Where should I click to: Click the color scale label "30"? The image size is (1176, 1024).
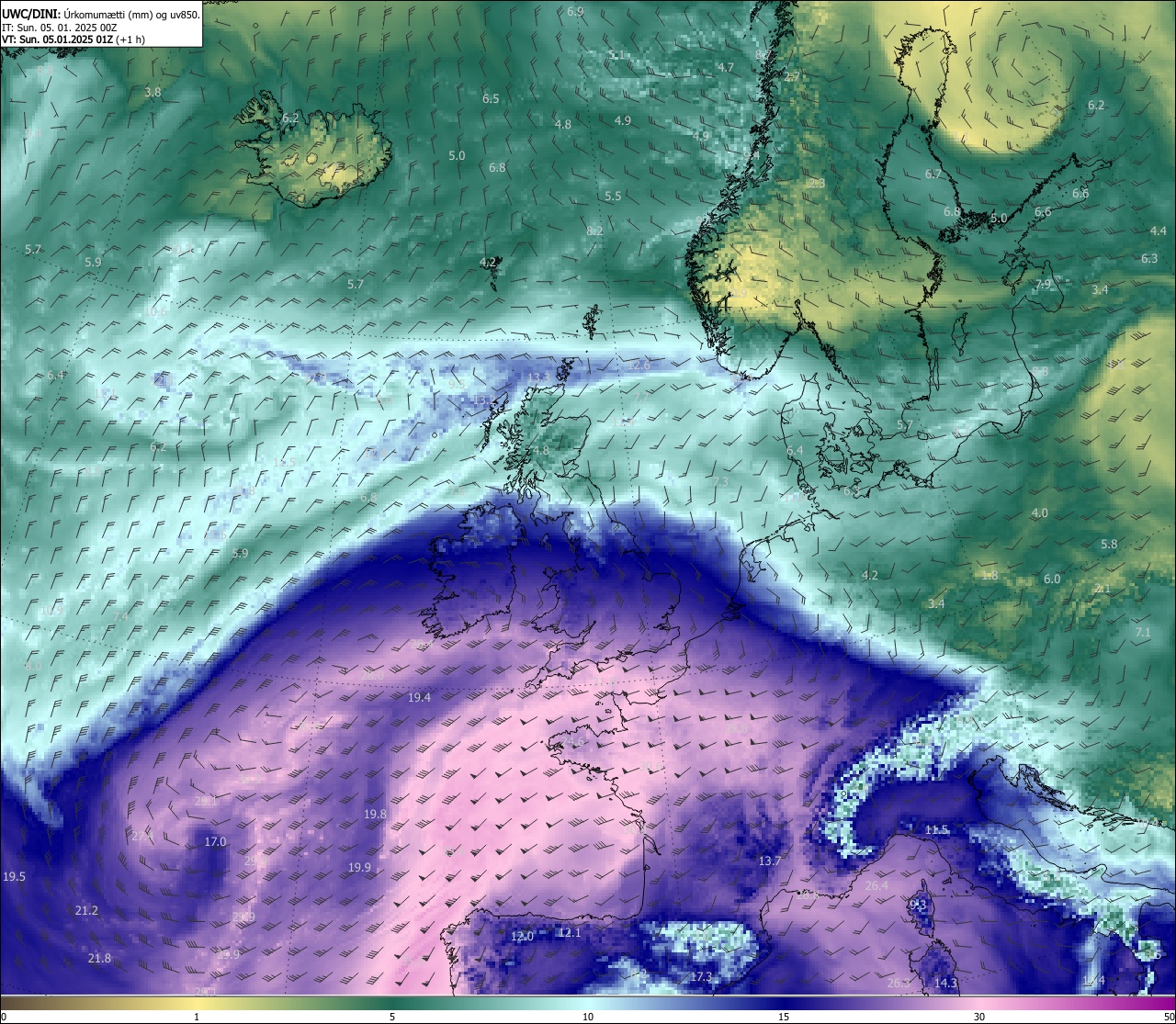point(979,1017)
